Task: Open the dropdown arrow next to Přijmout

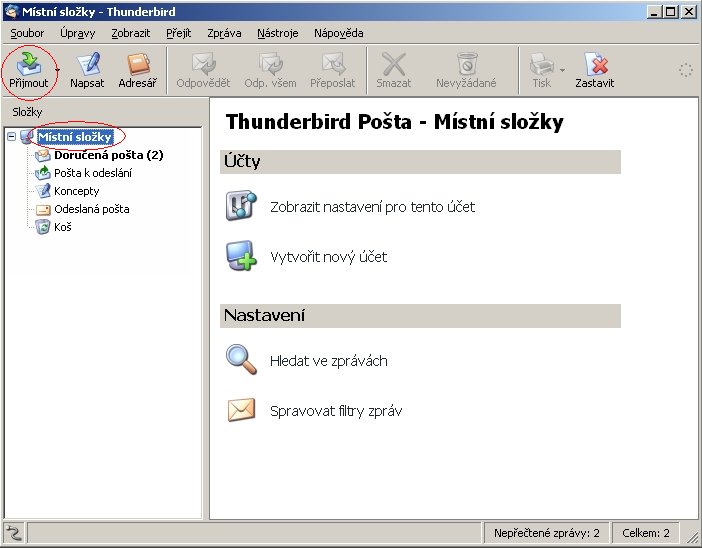Action: point(57,70)
